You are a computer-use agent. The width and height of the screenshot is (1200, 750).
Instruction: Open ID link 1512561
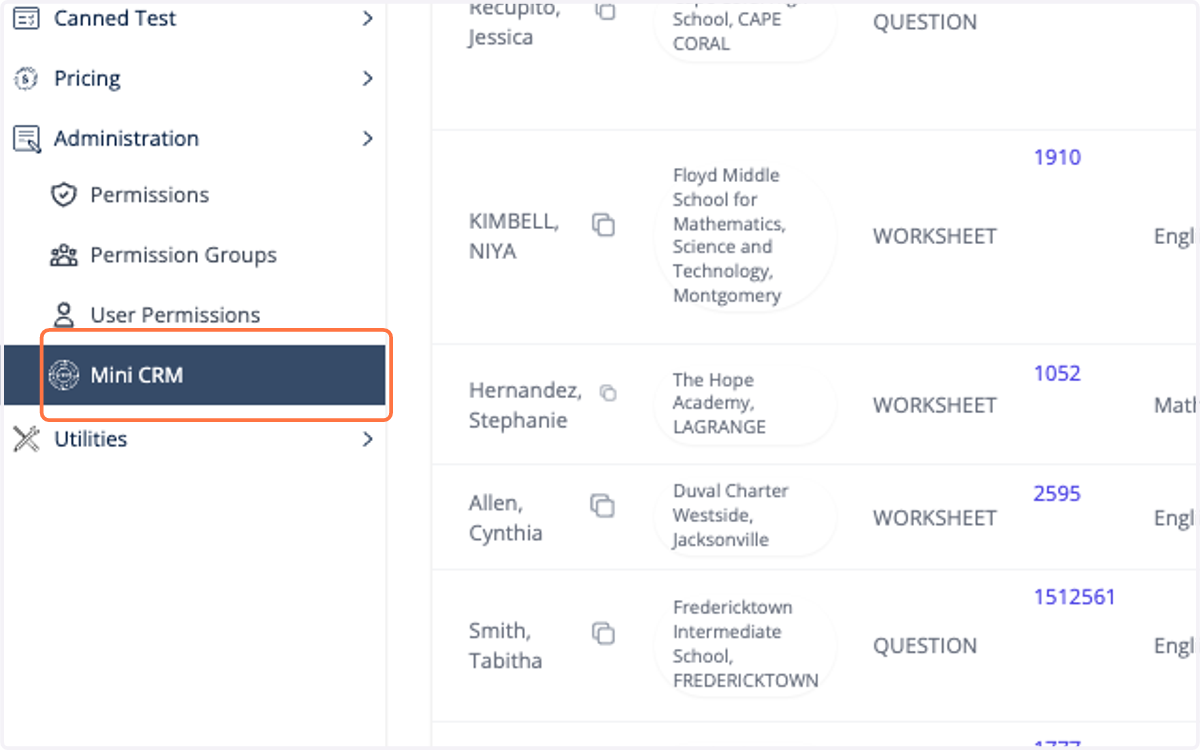1074,597
